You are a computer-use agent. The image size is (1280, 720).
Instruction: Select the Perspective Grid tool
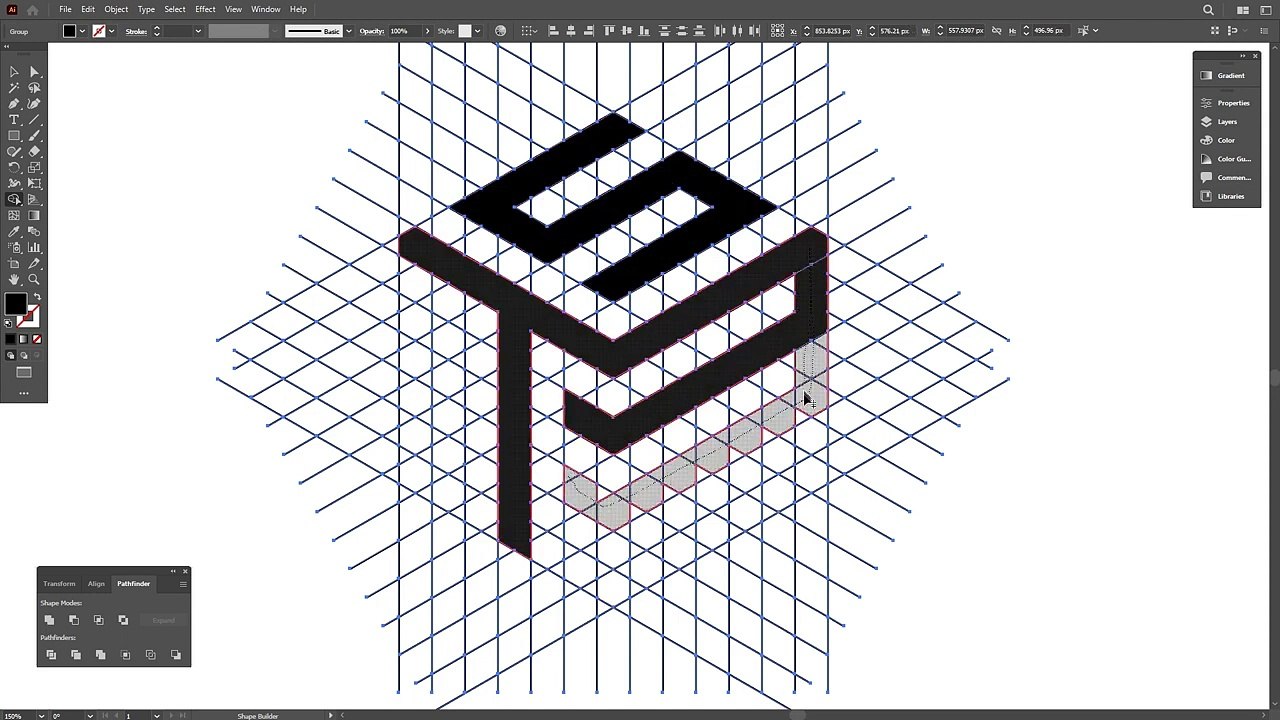pos(34,200)
